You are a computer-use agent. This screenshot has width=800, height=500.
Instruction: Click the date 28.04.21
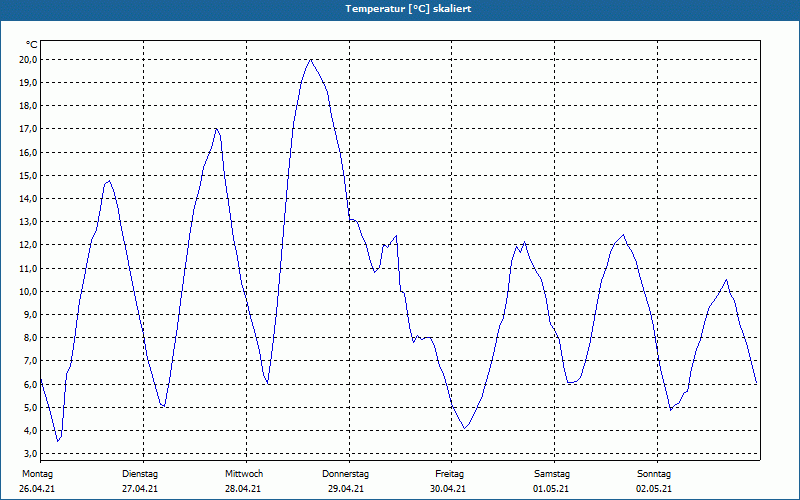(x=243, y=489)
